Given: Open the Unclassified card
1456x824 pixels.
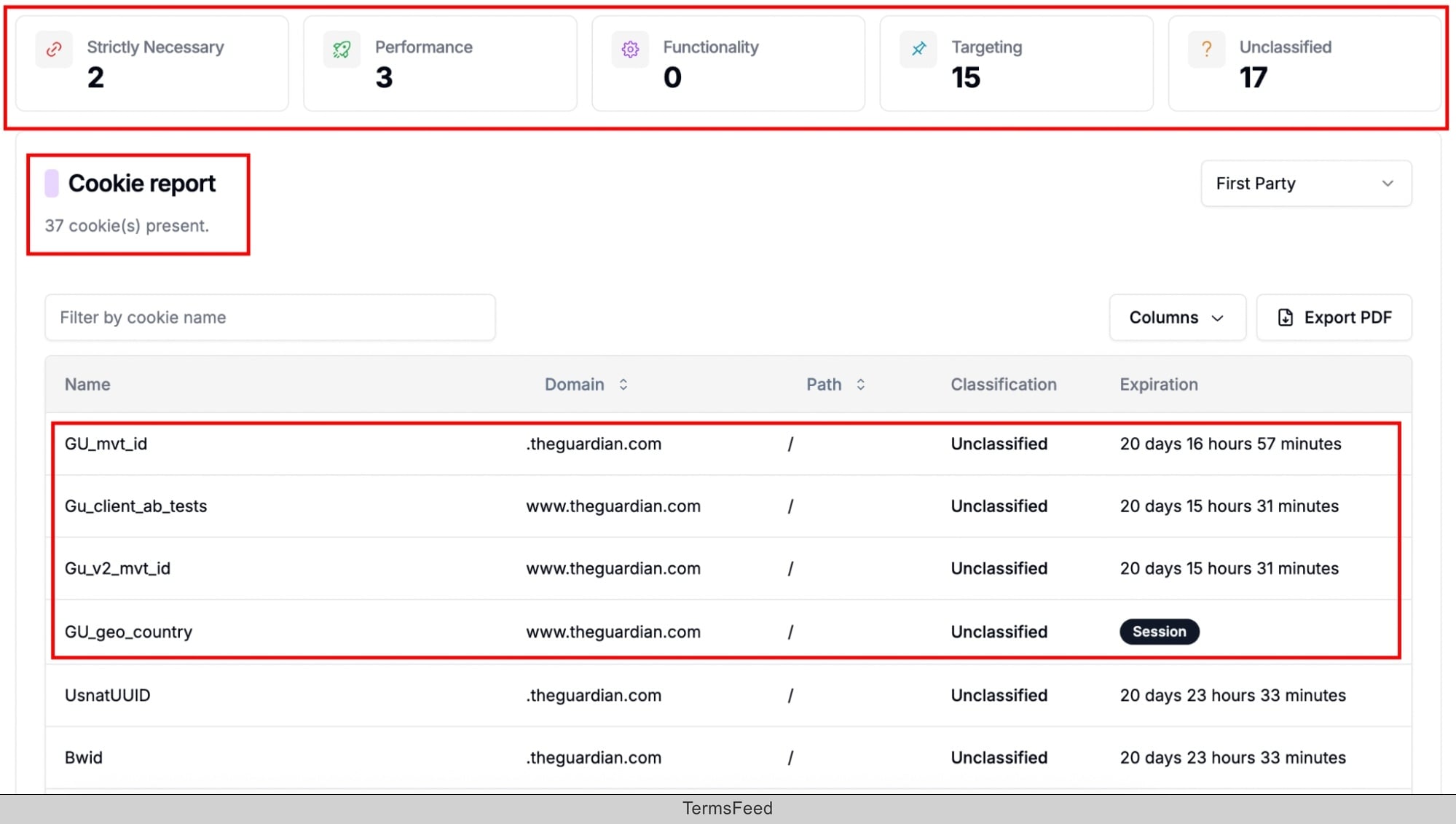Looking at the screenshot, I should click(x=1305, y=63).
